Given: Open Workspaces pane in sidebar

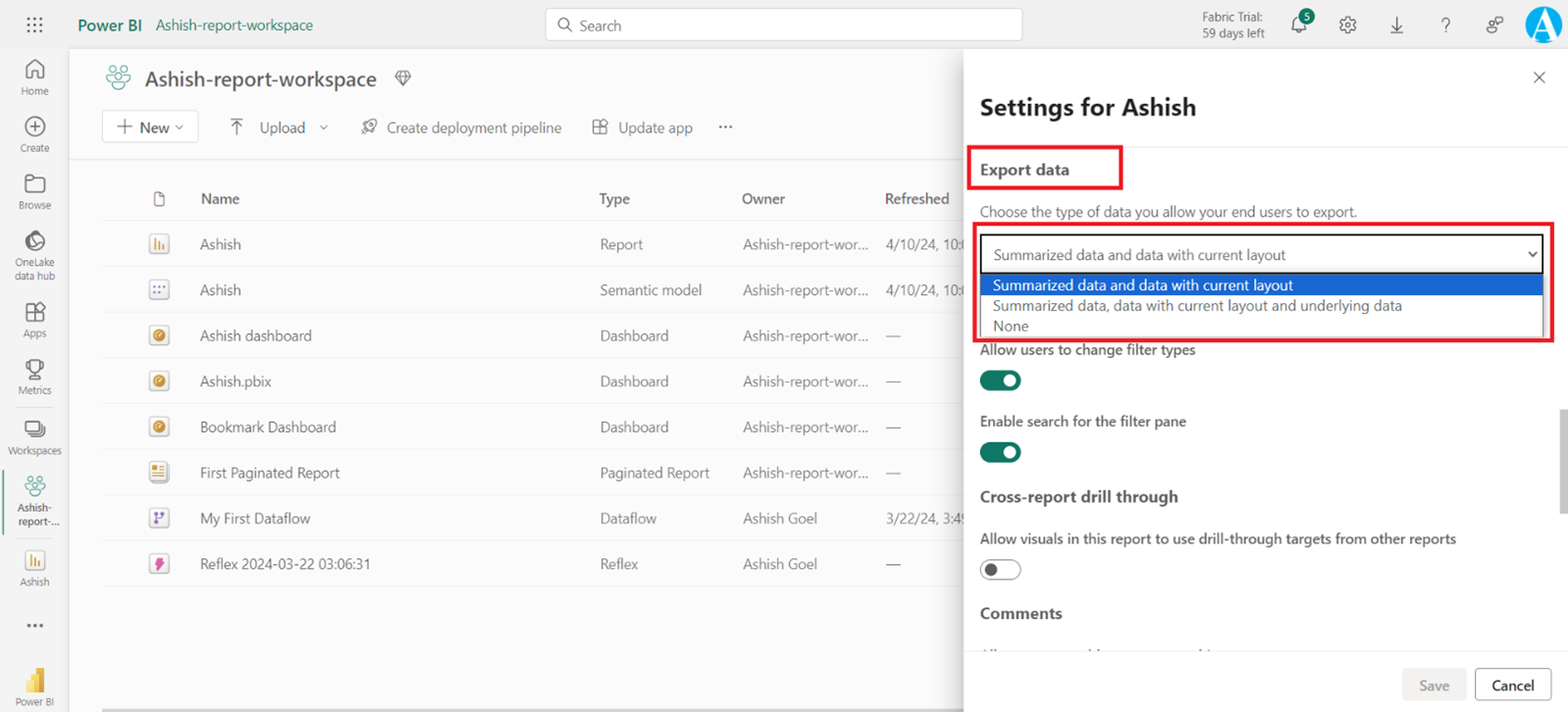Looking at the screenshot, I should (34, 437).
